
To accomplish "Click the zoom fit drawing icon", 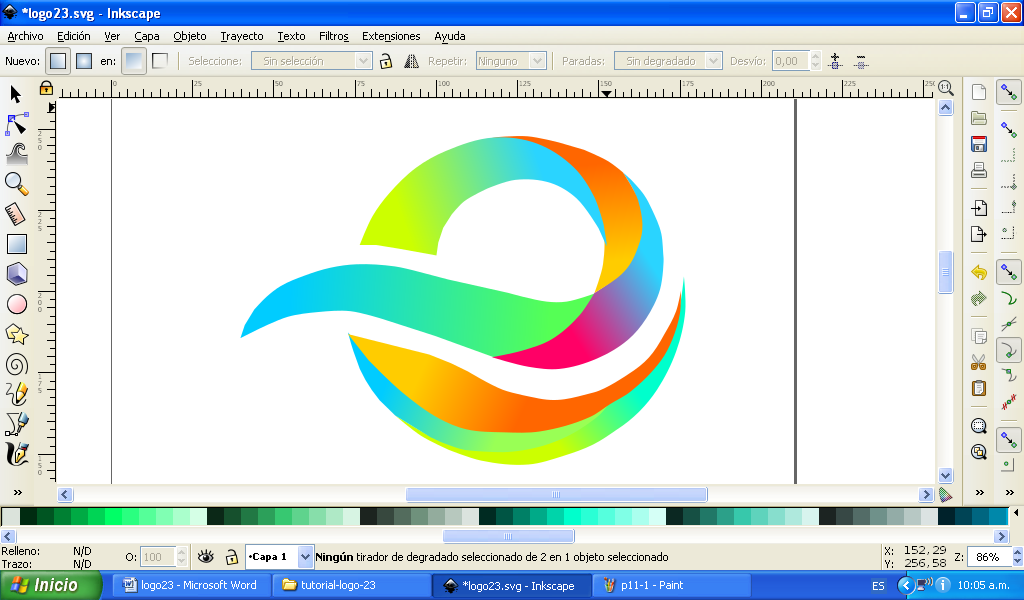I will pyautogui.click(x=978, y=452).
